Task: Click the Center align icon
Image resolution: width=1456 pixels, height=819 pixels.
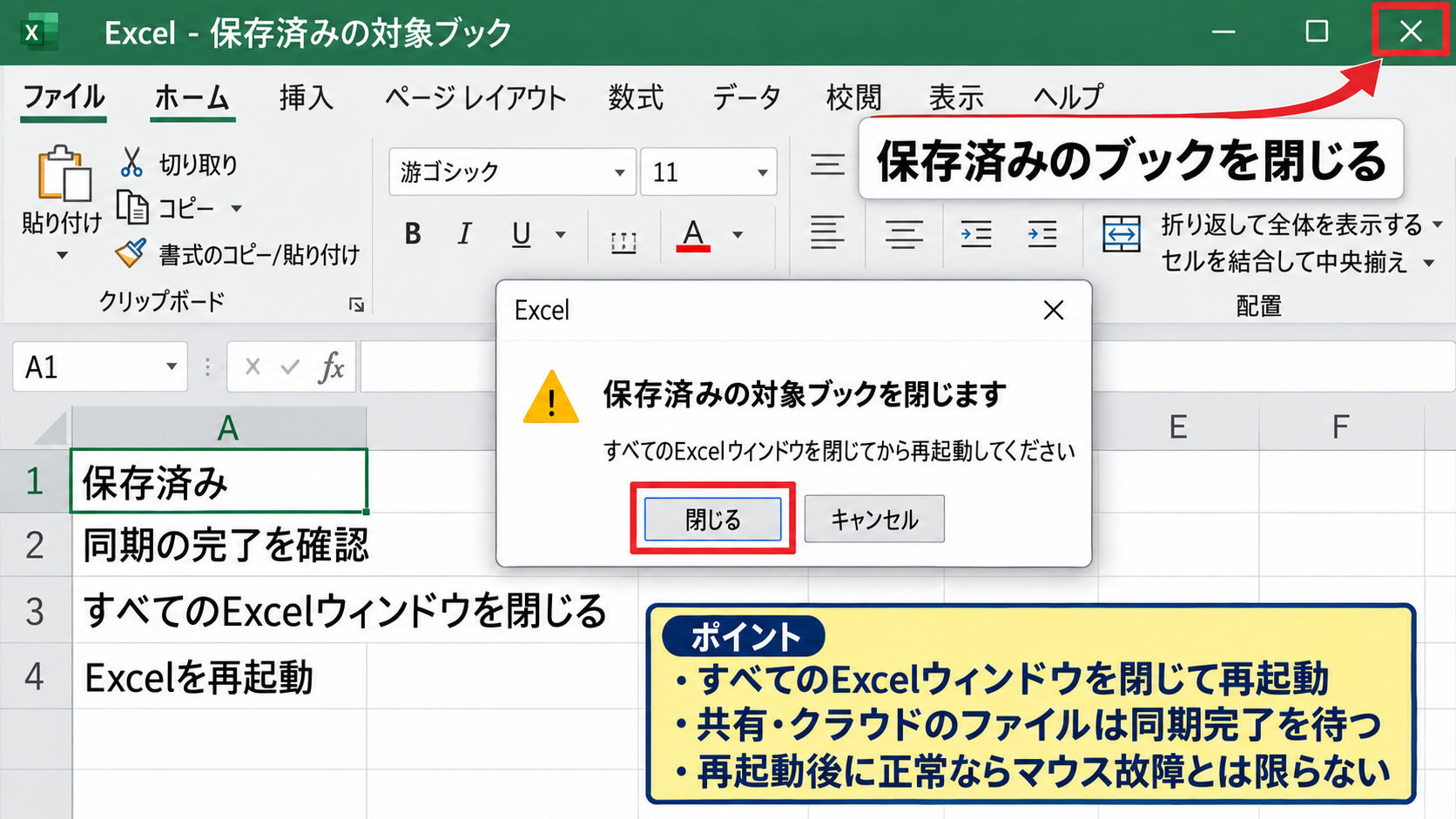Action: pos(904,233)
